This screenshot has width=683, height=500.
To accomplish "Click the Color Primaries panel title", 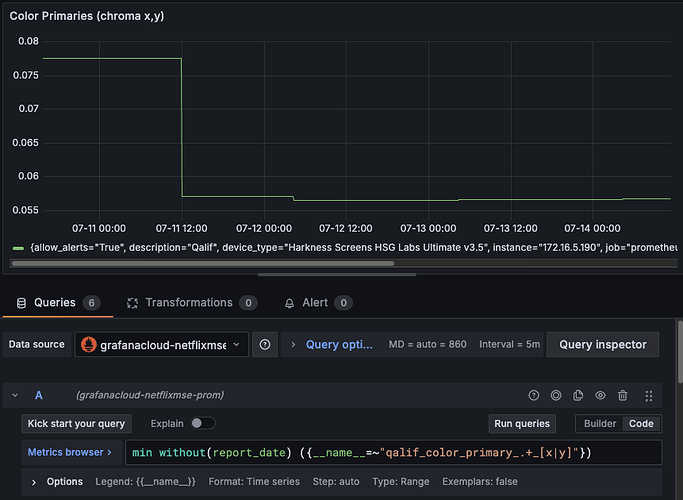I will pyautogui.click(x=87, y=16).
